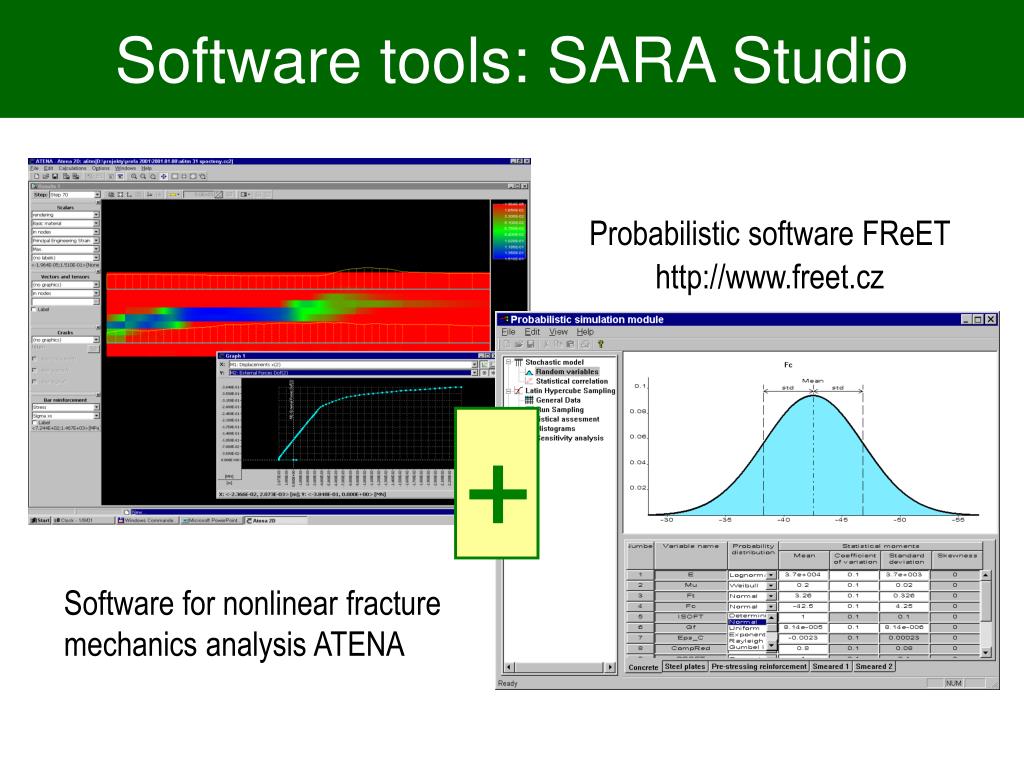Click the Windows Start button in taskbar
1024x768 pixels.
point(40,520)
